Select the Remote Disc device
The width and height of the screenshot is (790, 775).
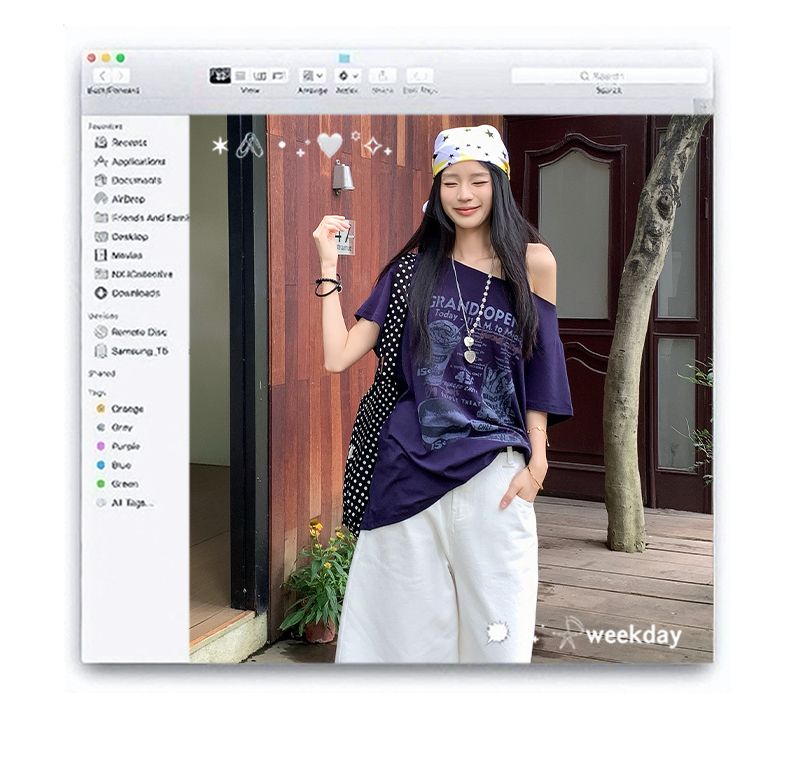[130, 332]
